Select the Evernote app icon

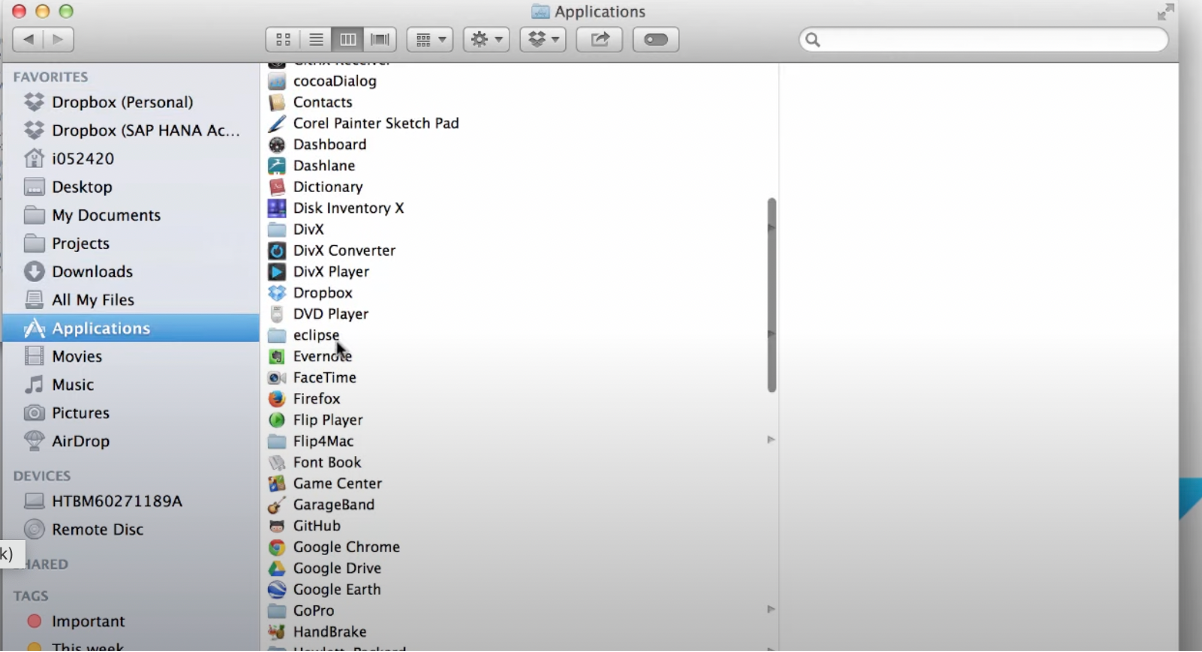tap(277, 357)
